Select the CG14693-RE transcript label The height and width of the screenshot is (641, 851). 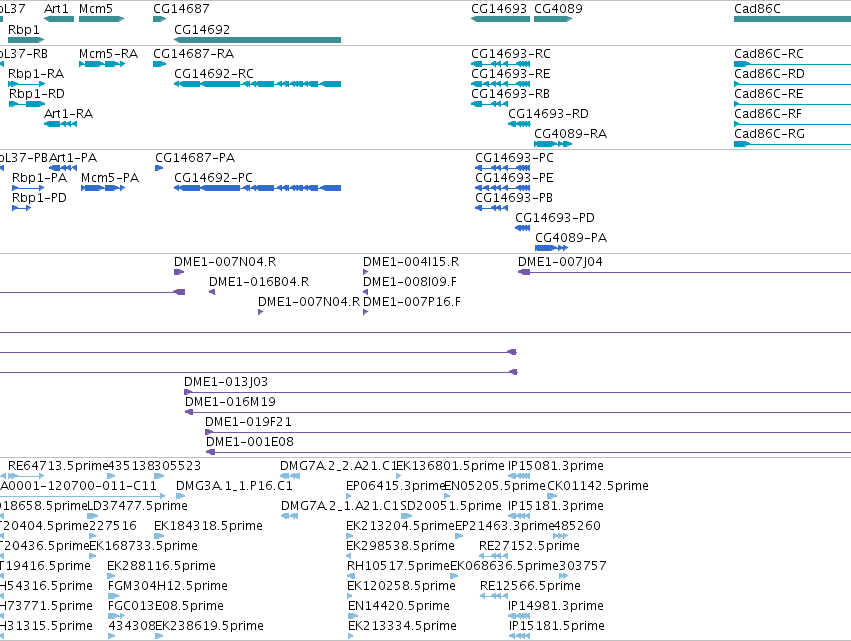tap(511, 74)
